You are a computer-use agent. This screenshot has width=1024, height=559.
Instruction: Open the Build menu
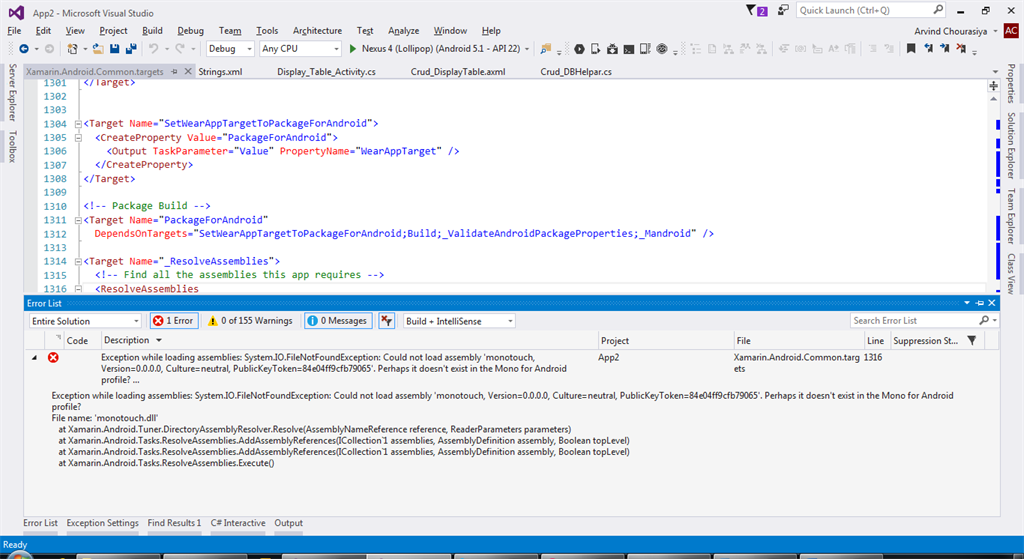(x=152, y=31)
